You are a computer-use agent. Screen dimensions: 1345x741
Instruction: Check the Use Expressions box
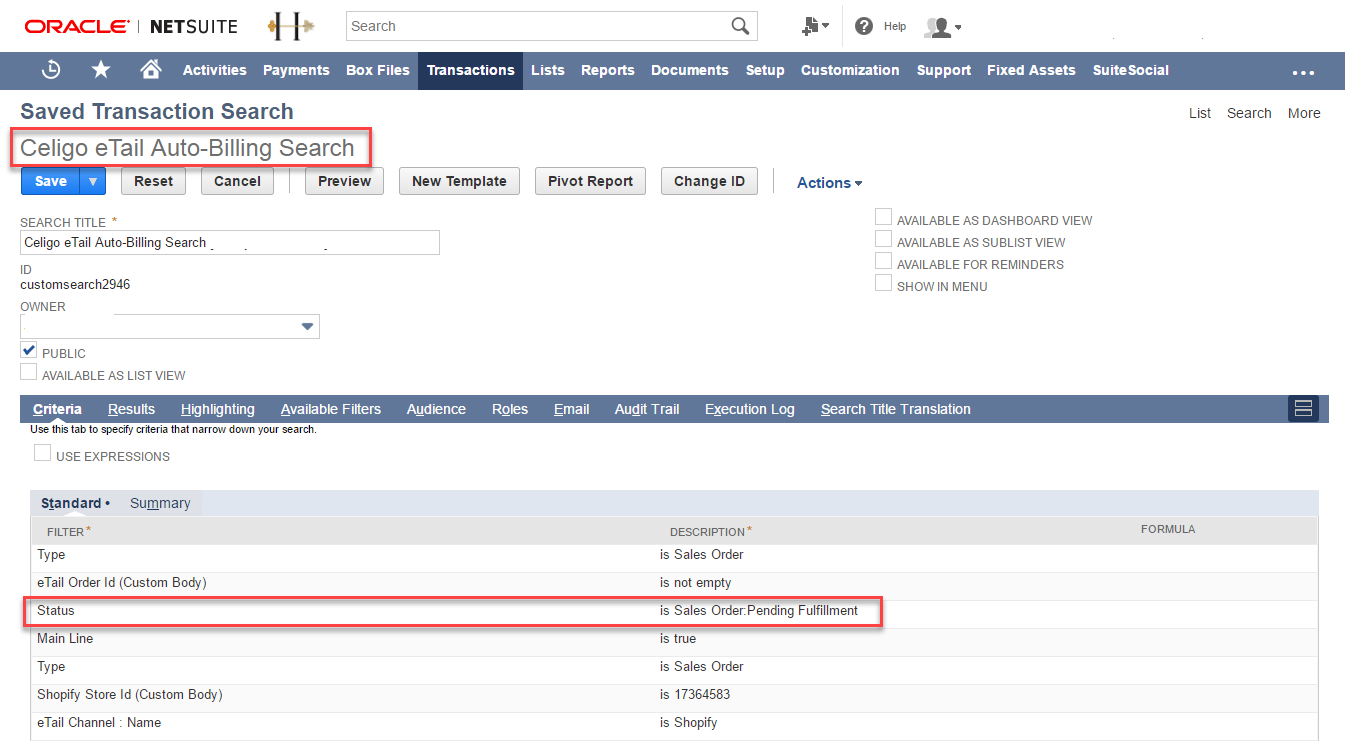coord(42,454)
